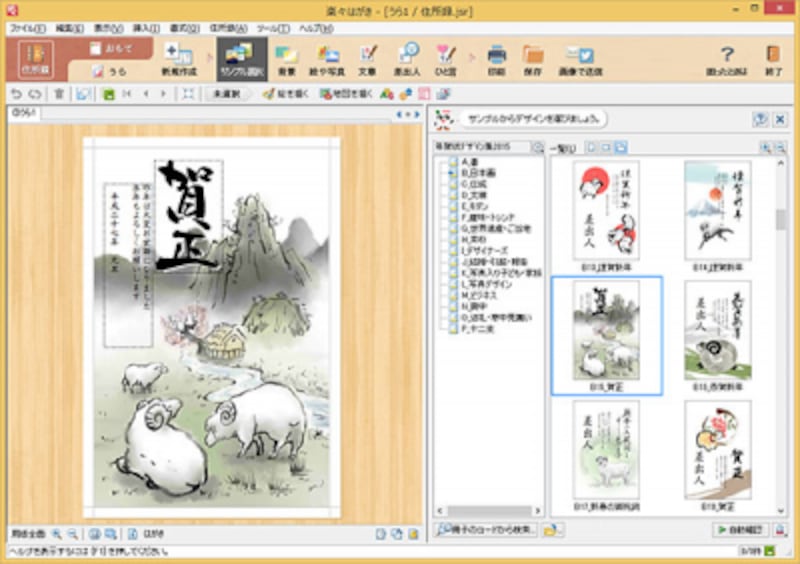This screenshot has height=564, width=800.
Task: Click the 住所録 (address book) icon
Action: (x=36, y=60)
